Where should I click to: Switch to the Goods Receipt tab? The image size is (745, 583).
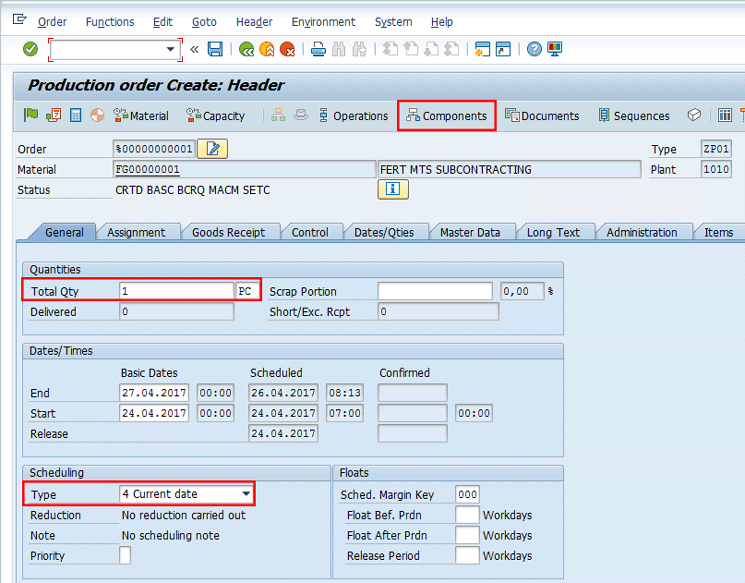pos(229,232)
